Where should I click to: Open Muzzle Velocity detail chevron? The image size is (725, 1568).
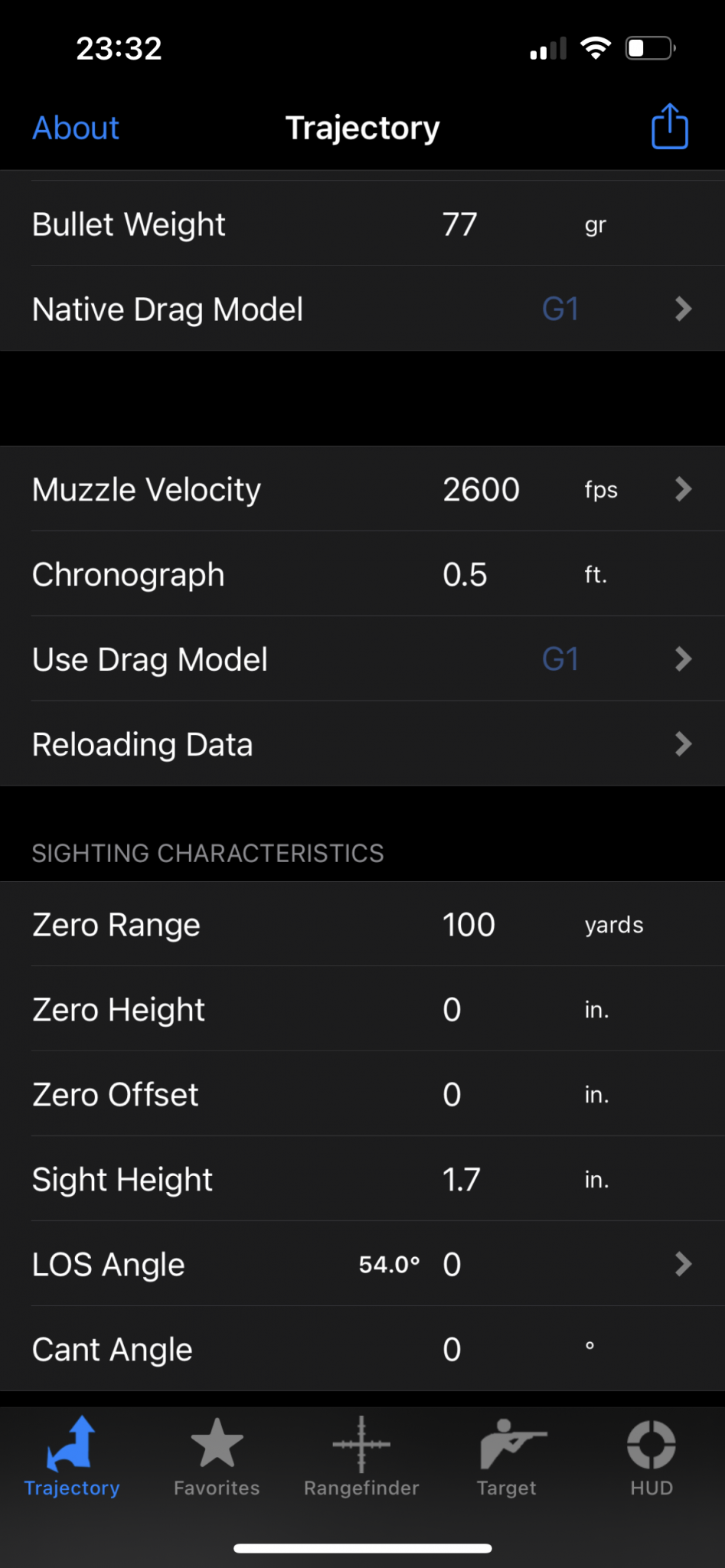pyautogui.click(x=684, y=489)
